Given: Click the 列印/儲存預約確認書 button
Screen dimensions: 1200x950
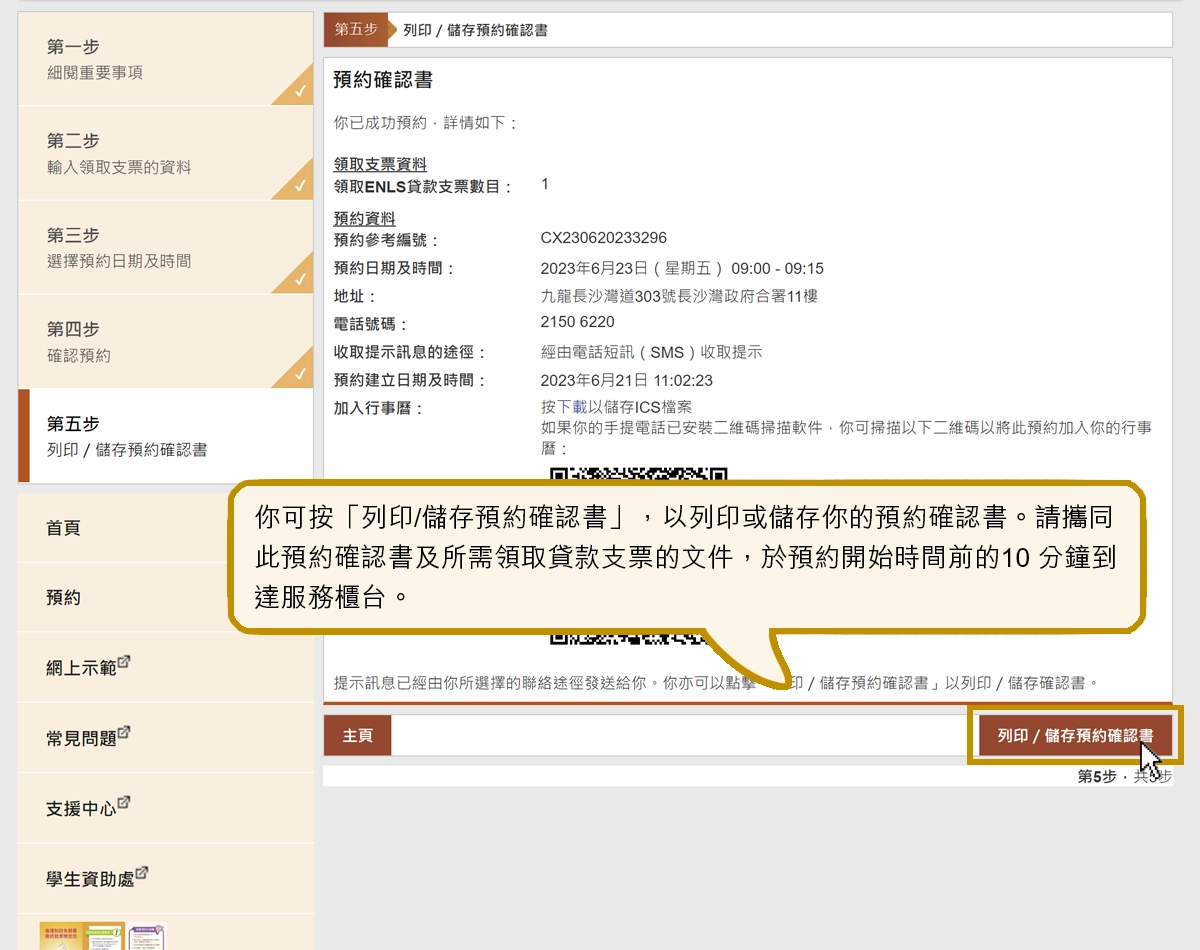Looking at the screenshot, I should tap(1075, 733).
